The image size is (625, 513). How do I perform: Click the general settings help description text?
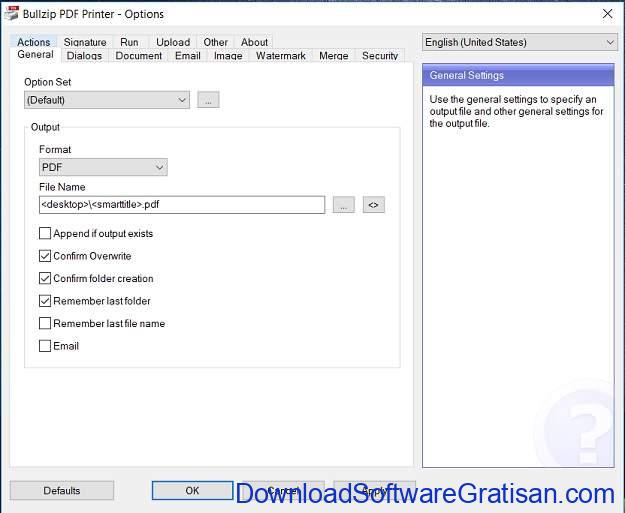pyautogui.click(x=517, y=111)
